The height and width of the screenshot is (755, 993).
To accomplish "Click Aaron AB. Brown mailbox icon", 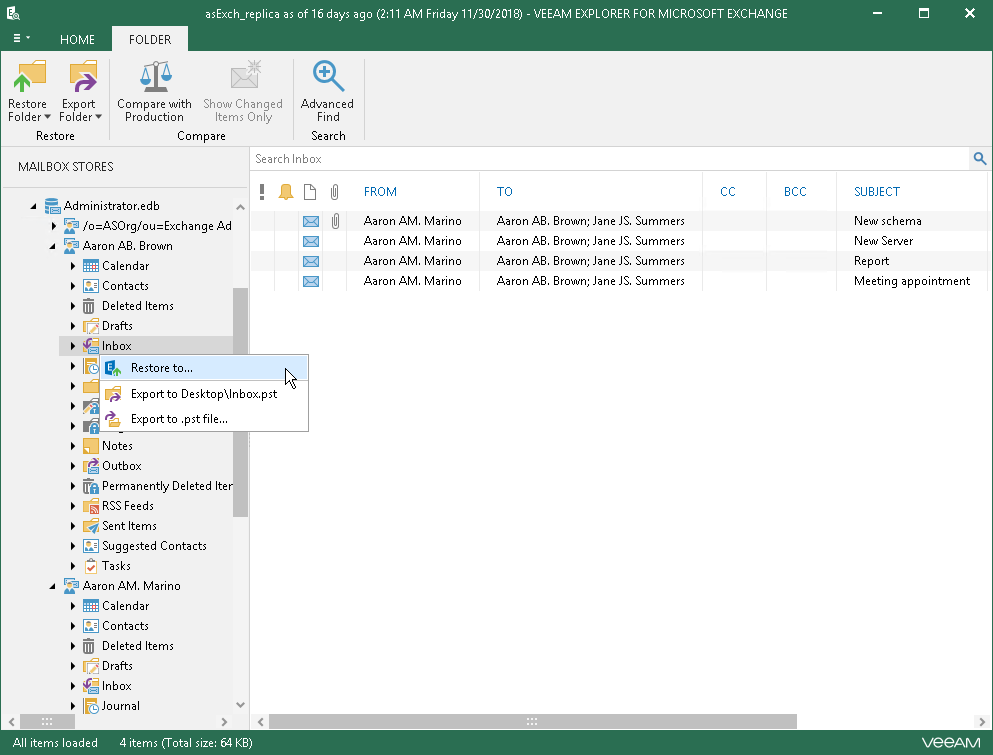I will point(71,246).
